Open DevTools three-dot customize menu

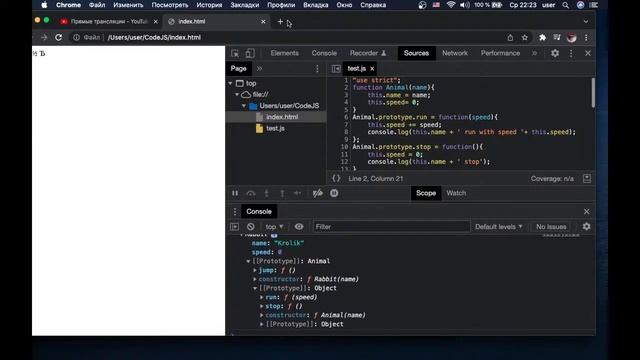(x=571, y=53)
